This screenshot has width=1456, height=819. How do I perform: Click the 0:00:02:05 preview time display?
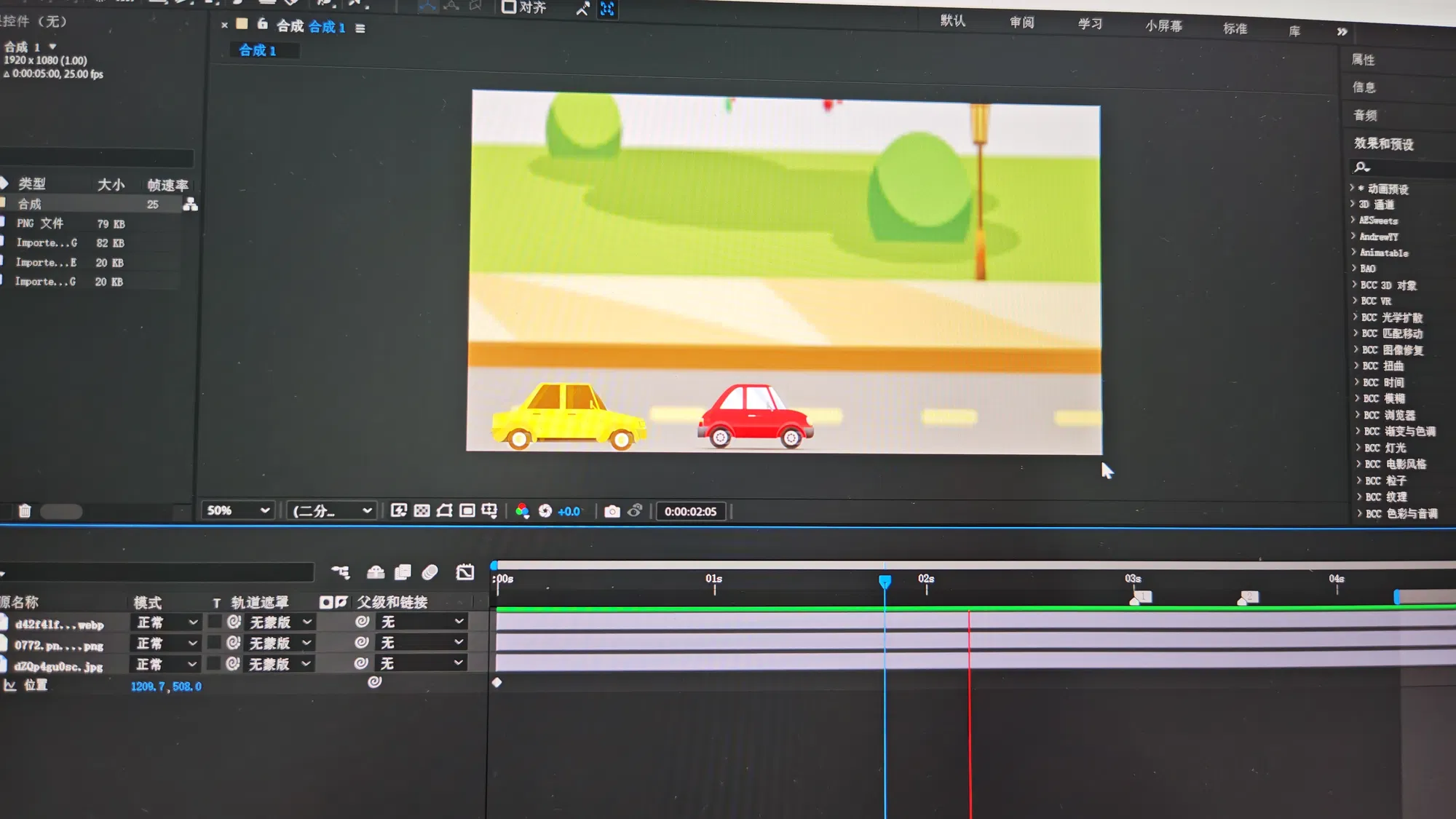pyautogui.click(x=690, y=512)
